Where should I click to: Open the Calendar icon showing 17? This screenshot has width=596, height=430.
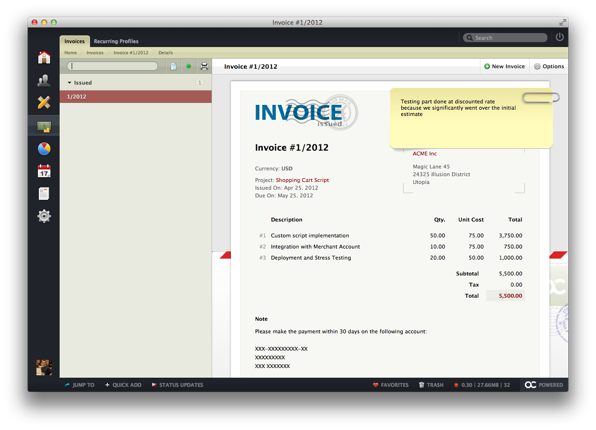click(44, 171)
